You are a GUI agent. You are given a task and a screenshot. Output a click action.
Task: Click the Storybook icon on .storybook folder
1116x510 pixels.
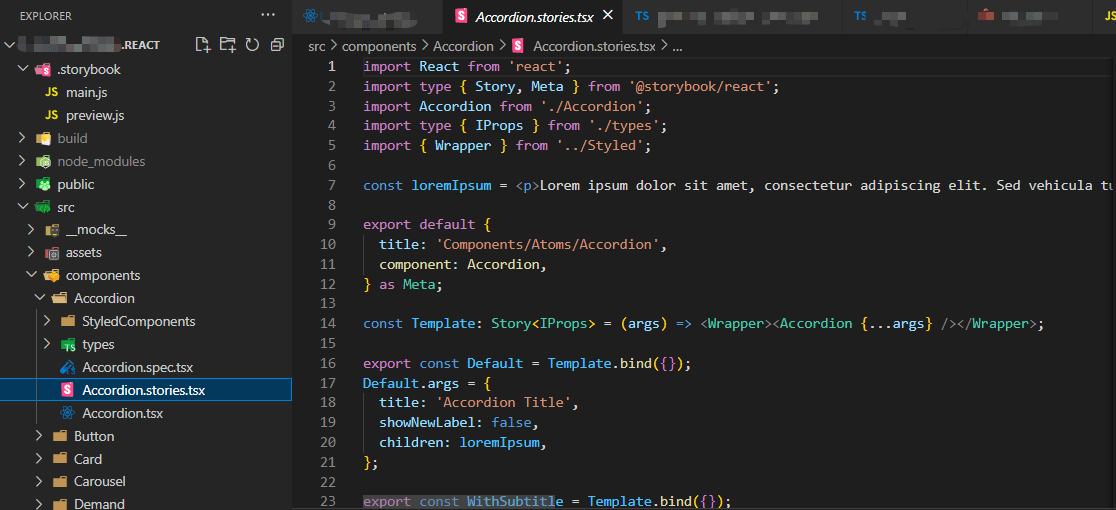43,70
